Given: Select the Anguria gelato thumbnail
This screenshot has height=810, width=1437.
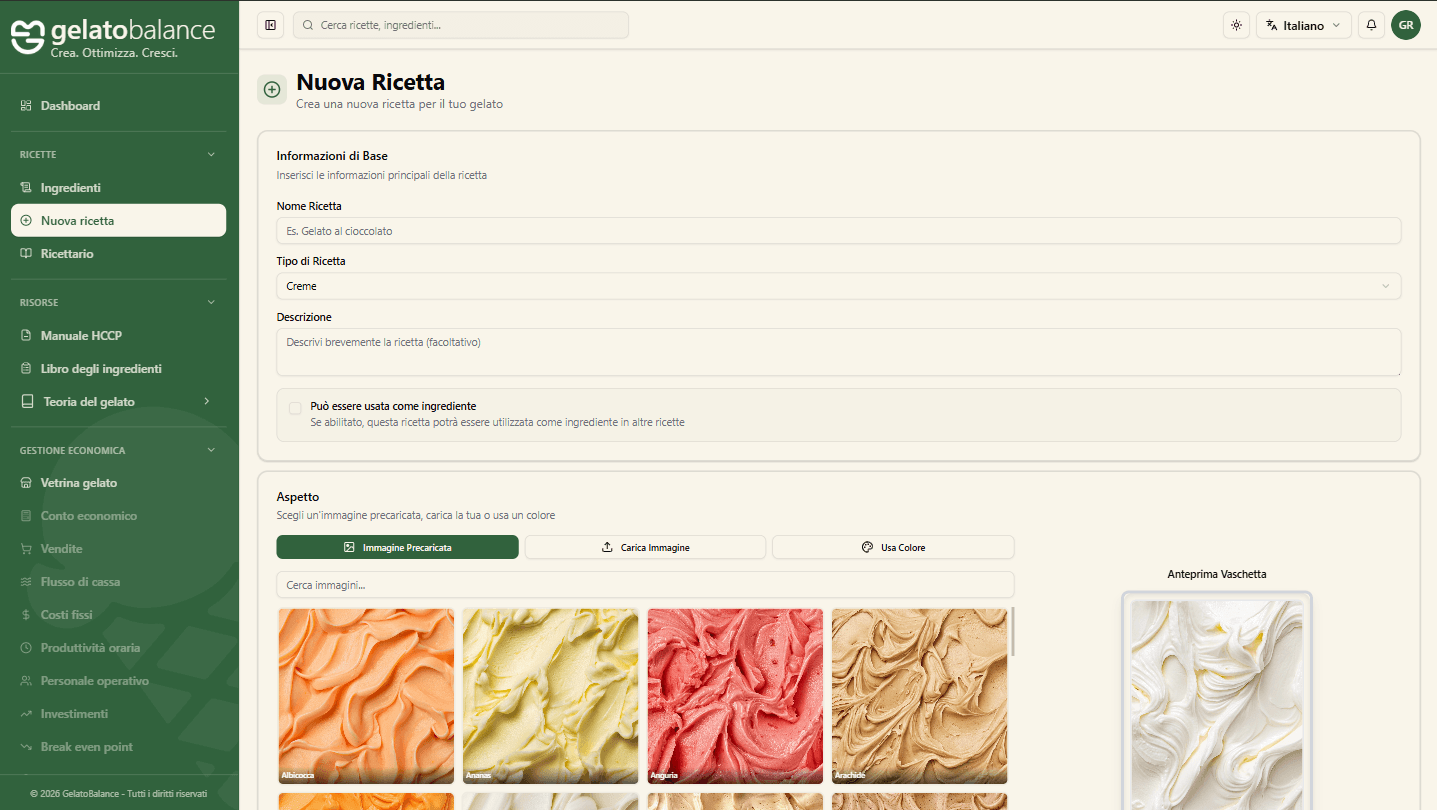Looking at the screenshot, I should coord(735,695).
